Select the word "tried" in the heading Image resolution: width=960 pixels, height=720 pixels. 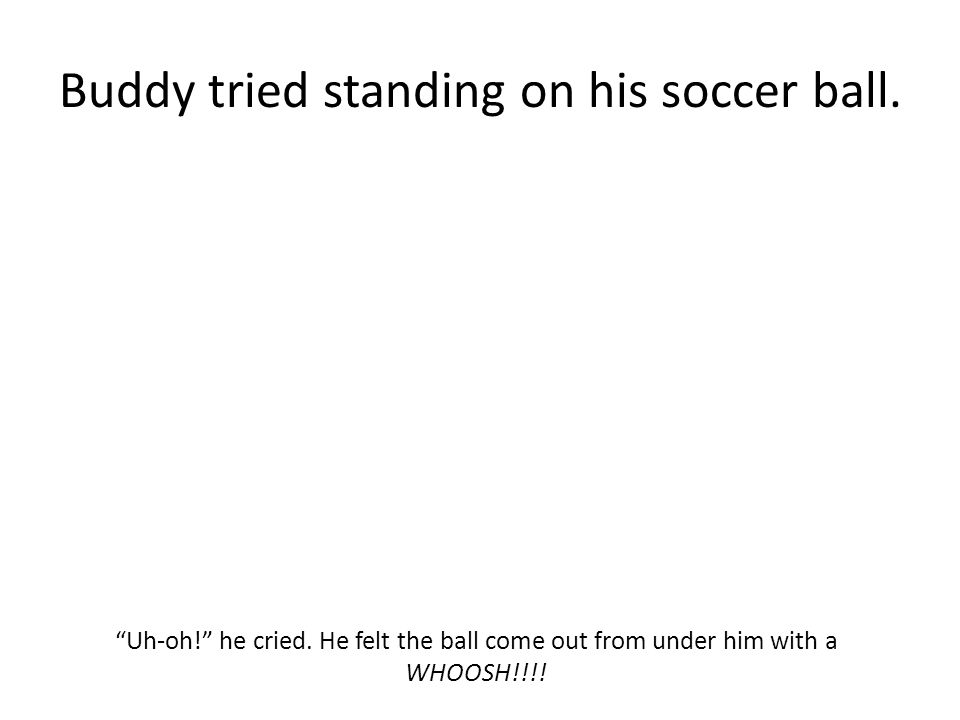pyautogui.click(x=258, y=91)
